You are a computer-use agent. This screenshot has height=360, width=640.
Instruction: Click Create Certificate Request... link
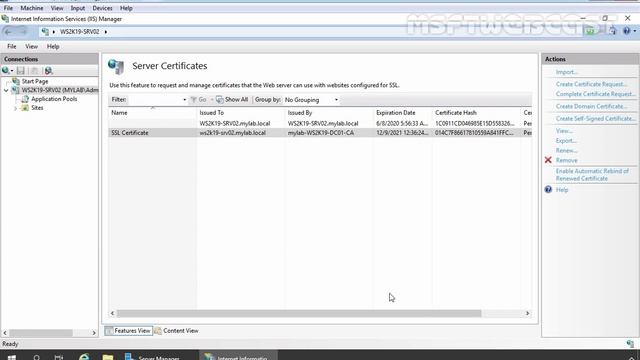click(x=591, y=84)
